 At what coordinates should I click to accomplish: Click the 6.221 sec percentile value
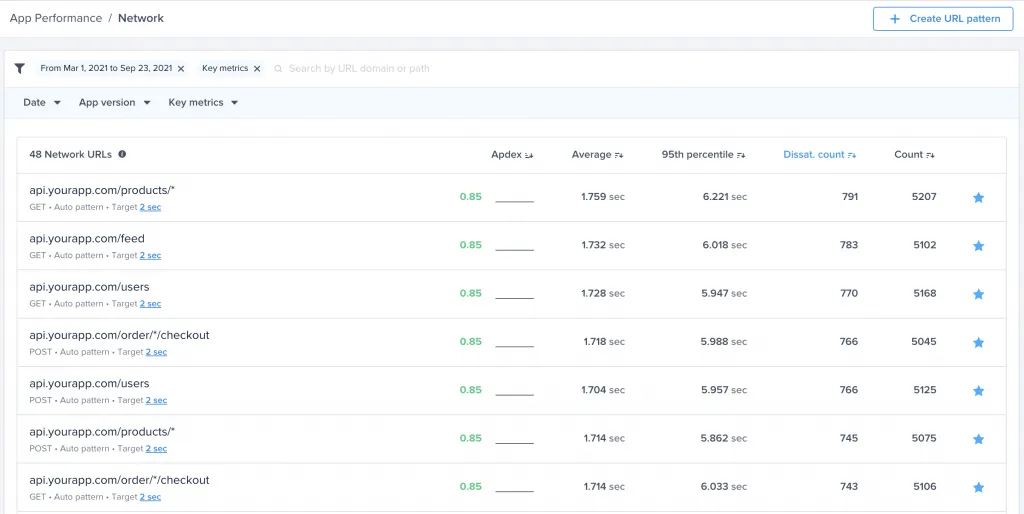click(x=725, y=197)
